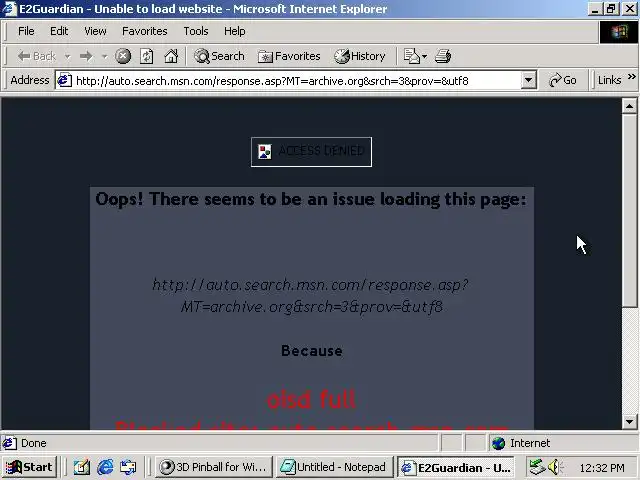Click the Internet zone status indicator
Screen dimensions: 640x480
tap(521, 443)
